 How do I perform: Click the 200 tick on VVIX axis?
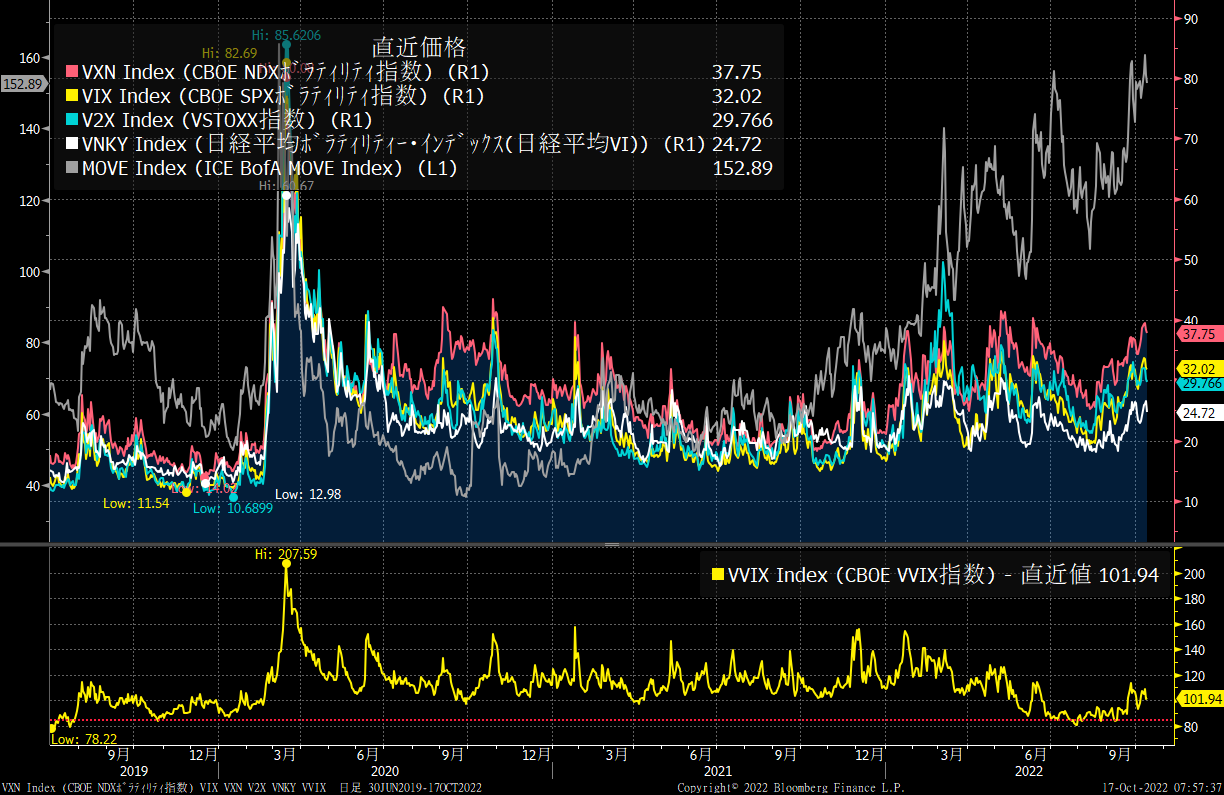click(1194, 575)
